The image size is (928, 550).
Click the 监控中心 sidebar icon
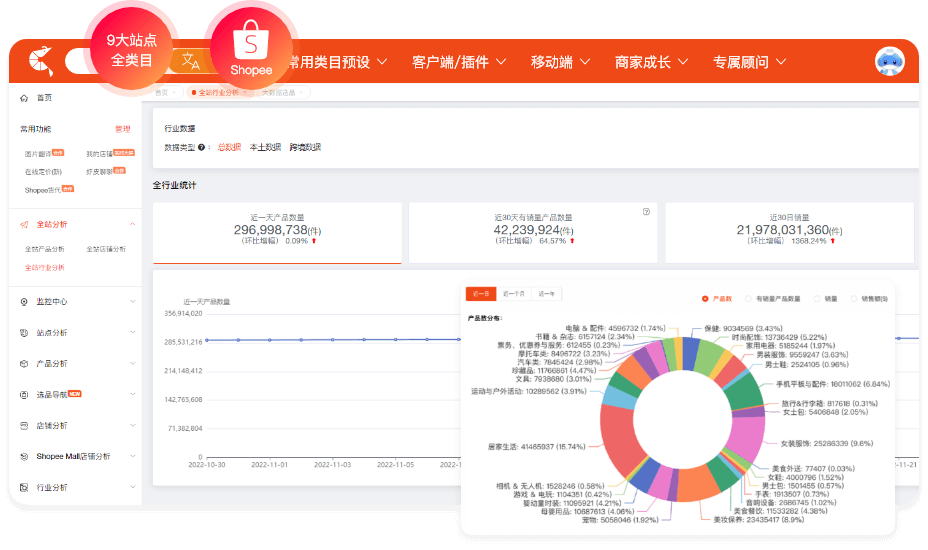[x=25, y=301]
